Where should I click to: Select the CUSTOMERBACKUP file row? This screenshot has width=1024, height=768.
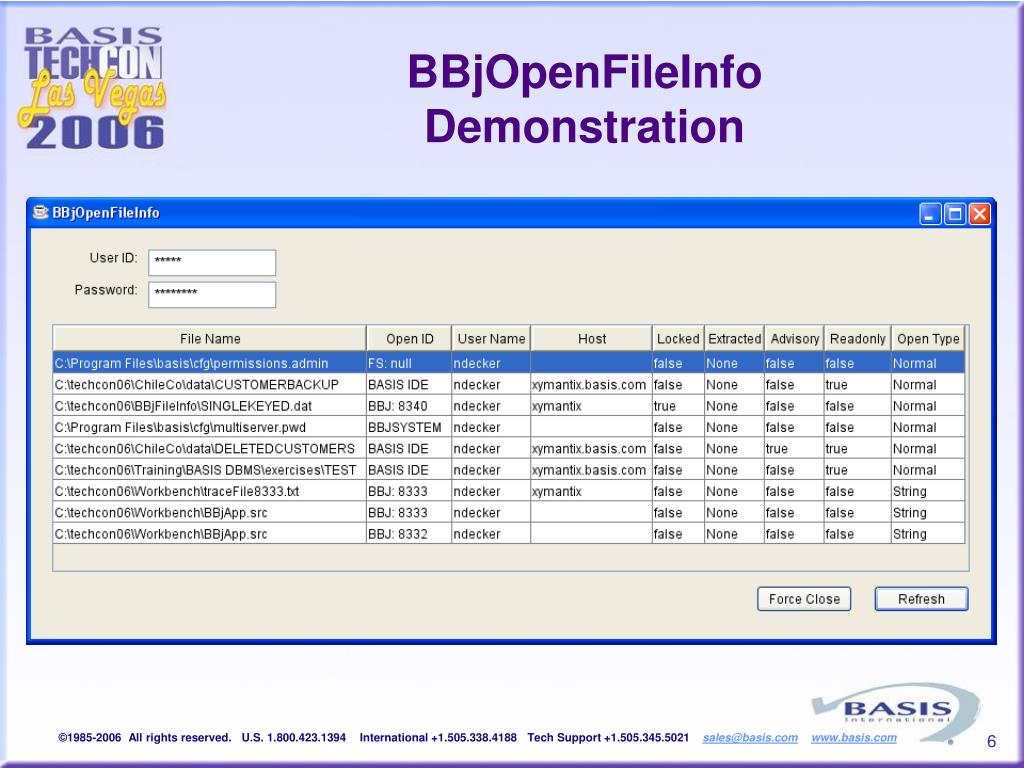(x=509, y=385)
